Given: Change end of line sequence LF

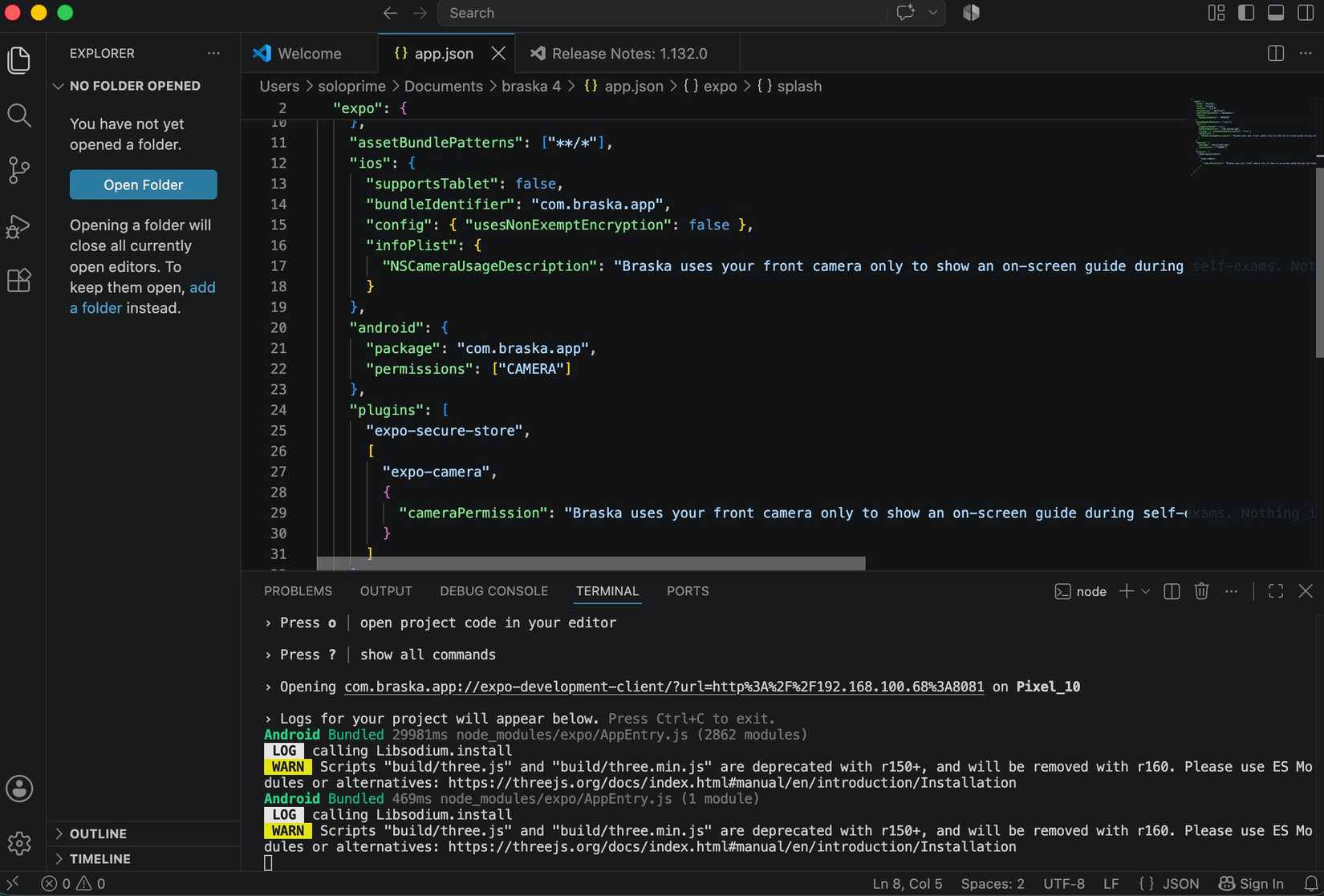Looking at the screenshot, I should 1111,883.
